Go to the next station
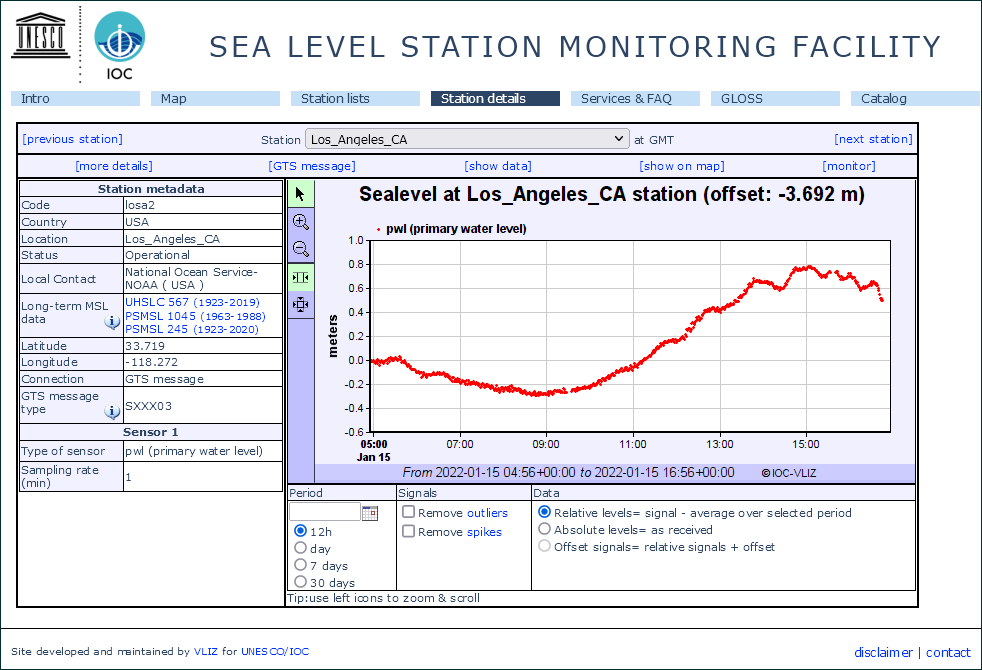The width and height of the screenshot is (982, 670). [x=873, y=139]
